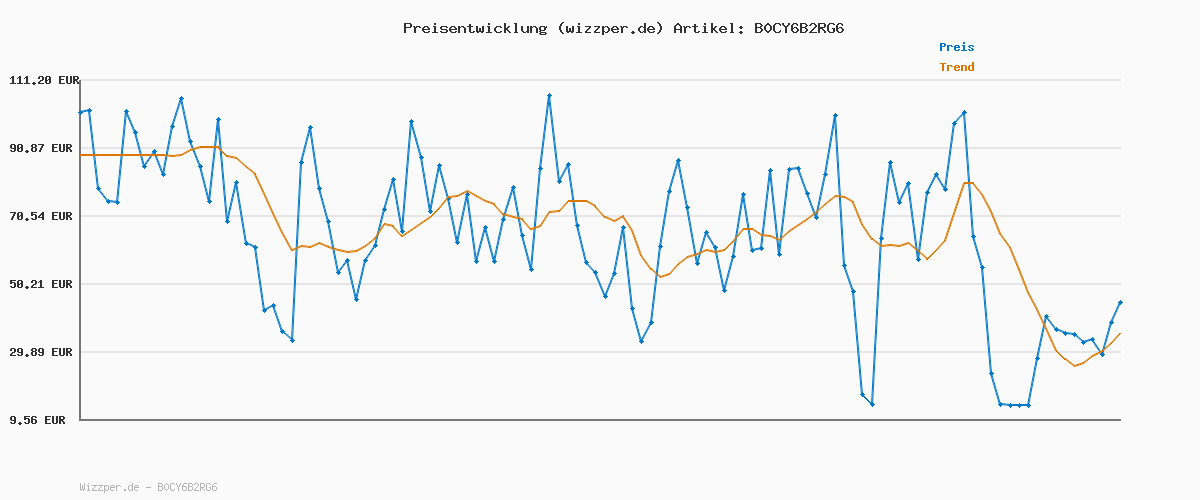This screenshot has width=1200, height=500.
Task: Toggle the orange Trend legend entry
Action: tap(956, 68)
